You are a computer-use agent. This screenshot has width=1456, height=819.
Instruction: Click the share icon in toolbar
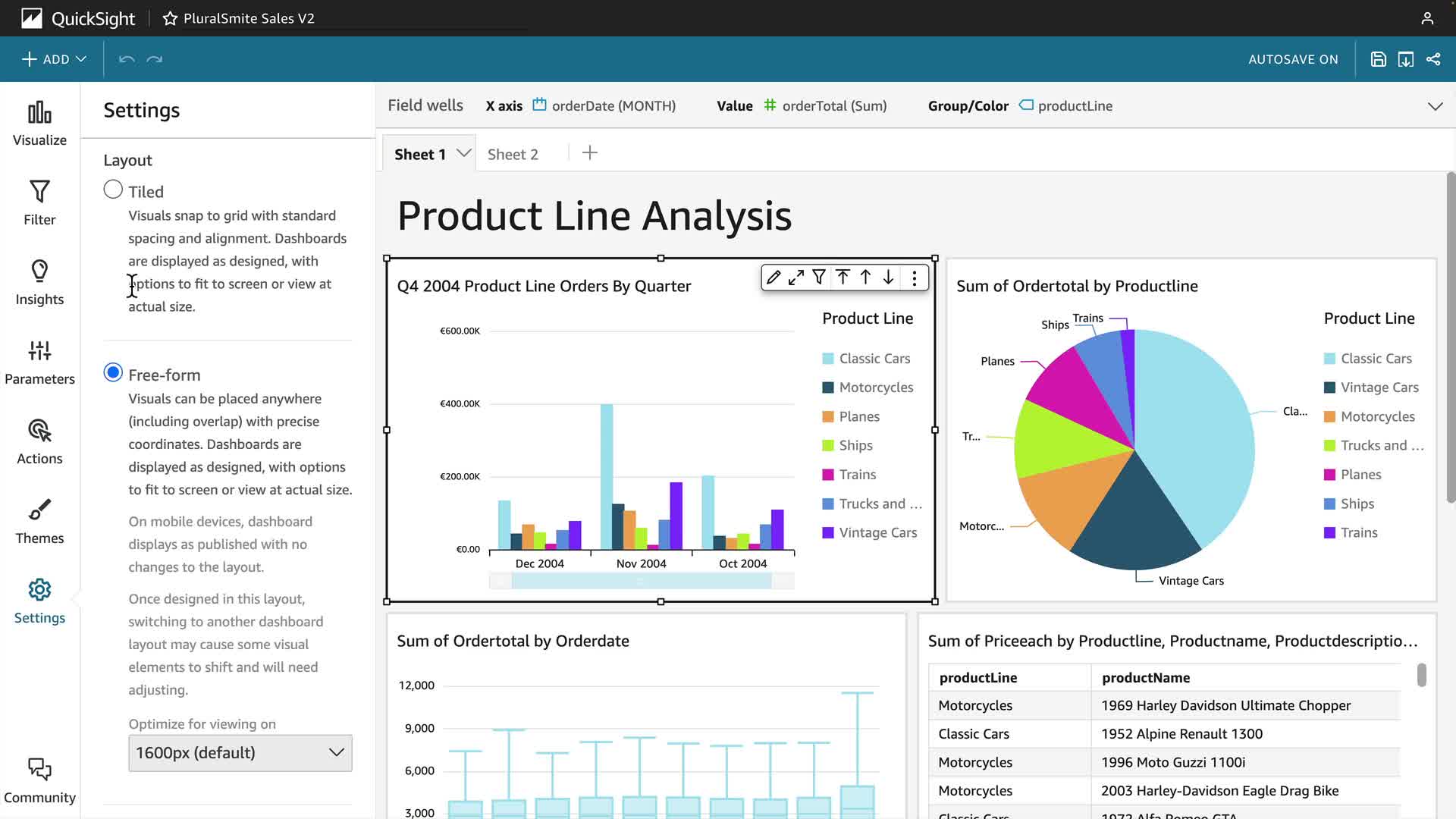(x=1433, y=59)
